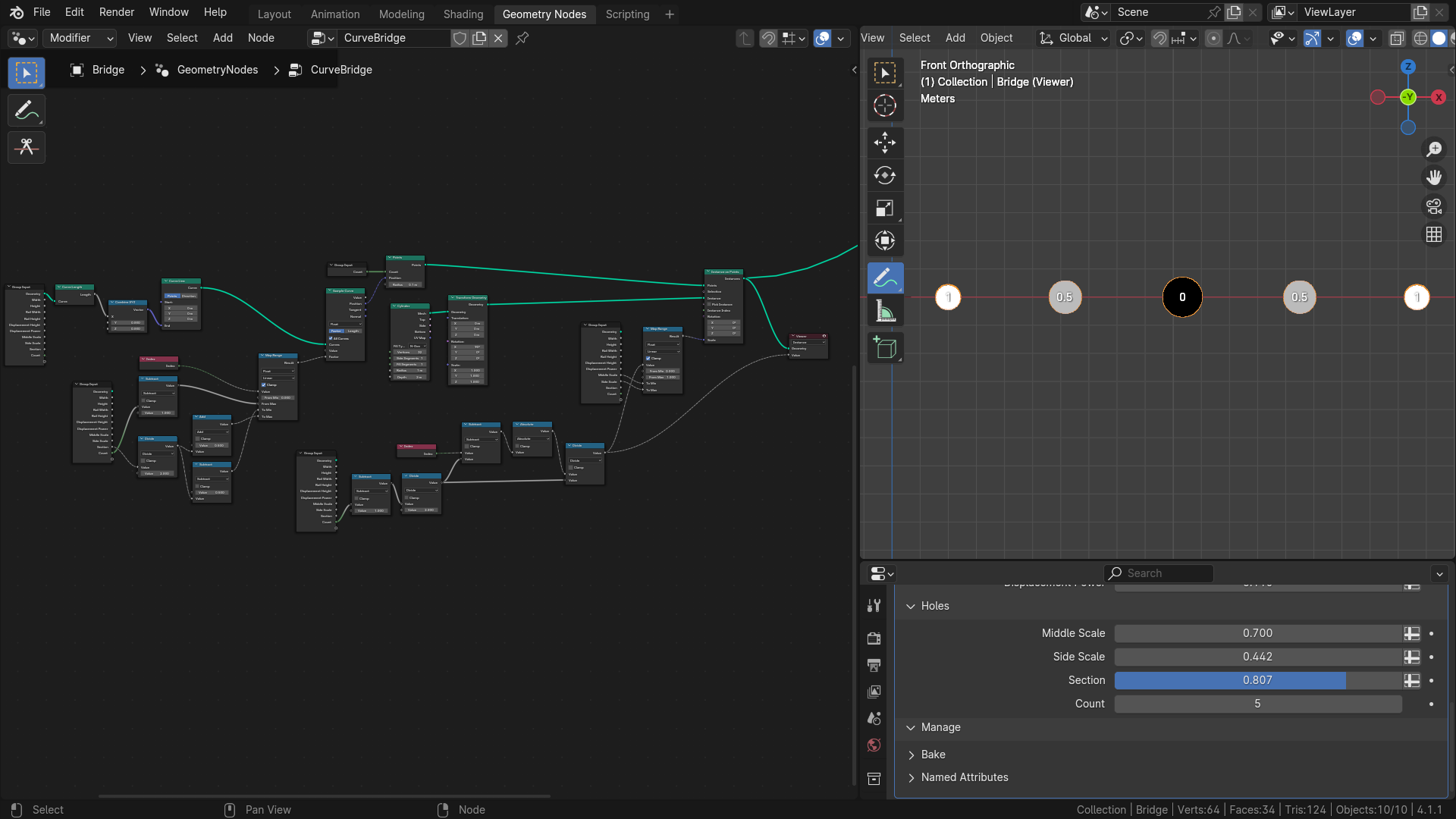Screen dimensions: 1456x819
Task: Add a new workspace tab
Action: 670,14
